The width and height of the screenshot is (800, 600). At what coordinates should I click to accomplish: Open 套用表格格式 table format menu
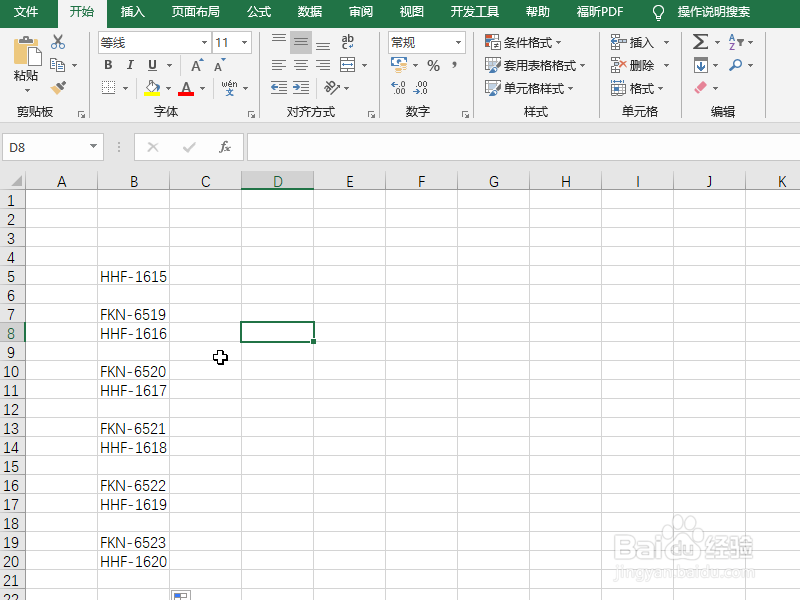pyautogui.click(x=535, y=65)
